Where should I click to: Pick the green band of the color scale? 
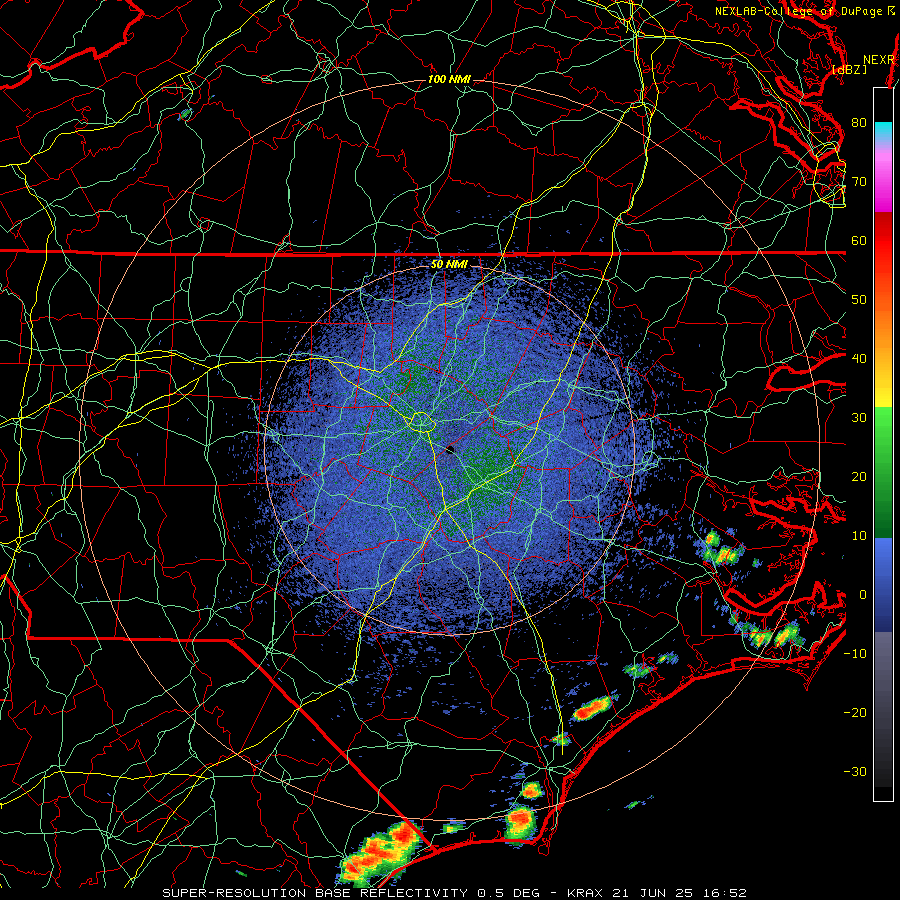pyautogui.click(x=883, y=472)
